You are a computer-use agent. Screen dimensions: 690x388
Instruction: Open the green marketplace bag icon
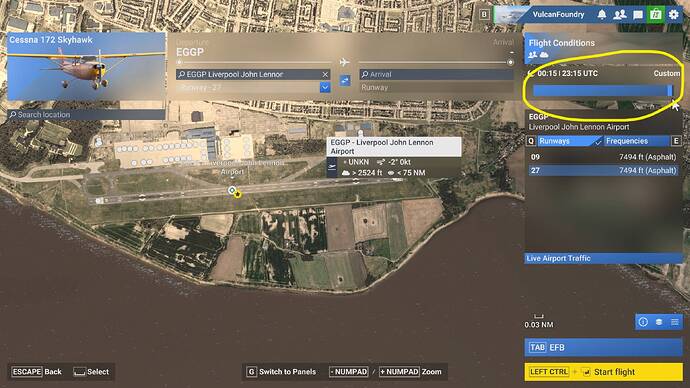pos(655,14)
